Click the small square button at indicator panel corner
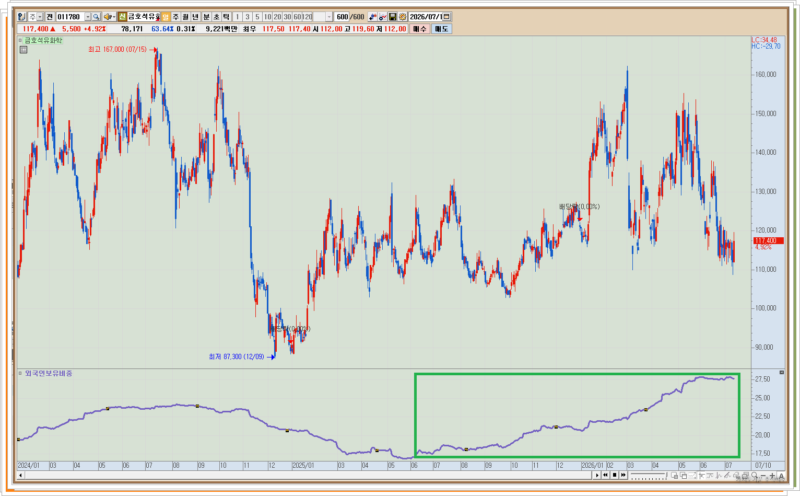Viewport: 800px width, 496px height. [781, 373]
